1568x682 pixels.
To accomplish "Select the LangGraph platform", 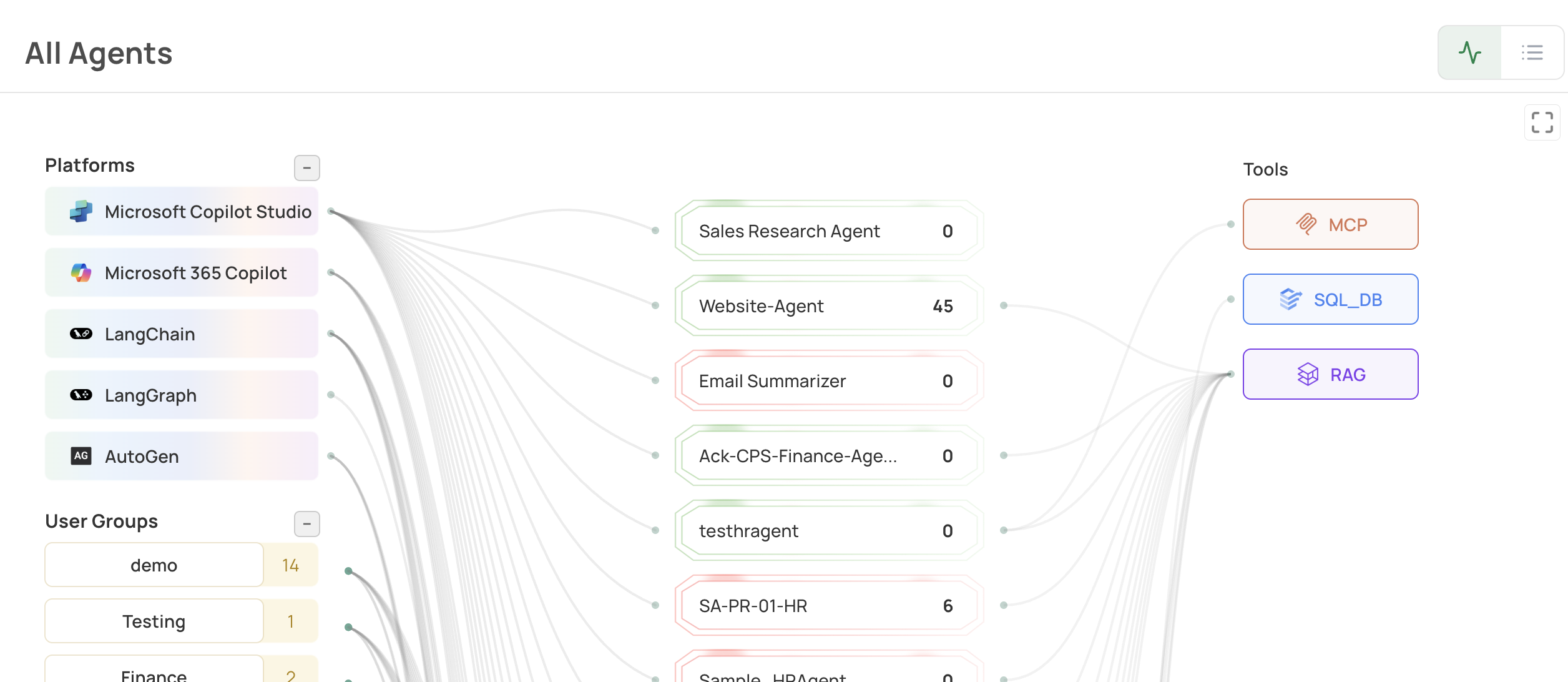I will [x=182, y=395].
